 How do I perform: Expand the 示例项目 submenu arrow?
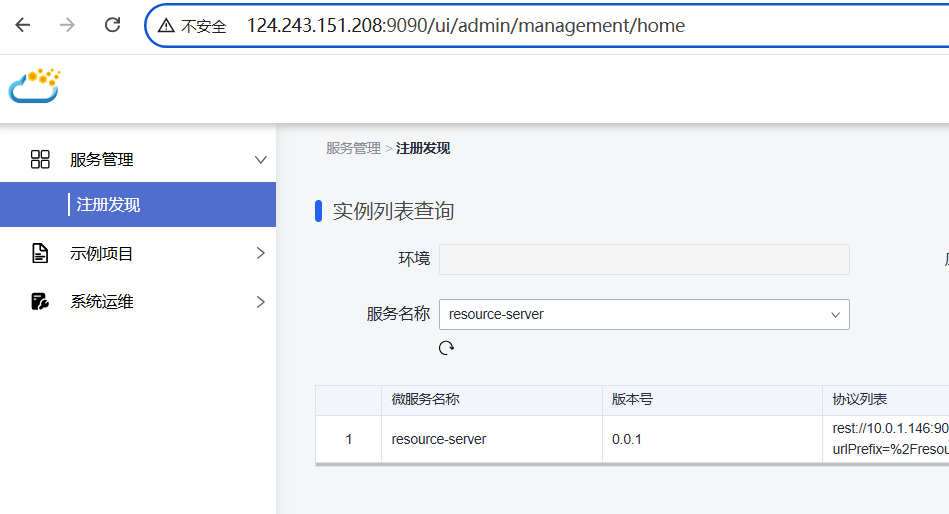click(x=260, y=254)
